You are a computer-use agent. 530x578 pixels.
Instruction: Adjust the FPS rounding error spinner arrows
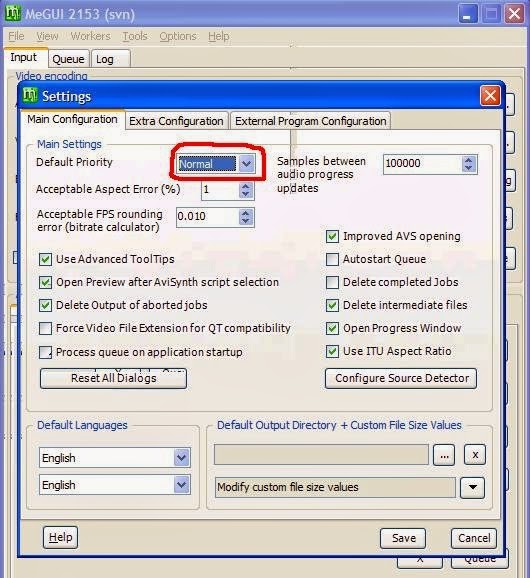point(246,217)
